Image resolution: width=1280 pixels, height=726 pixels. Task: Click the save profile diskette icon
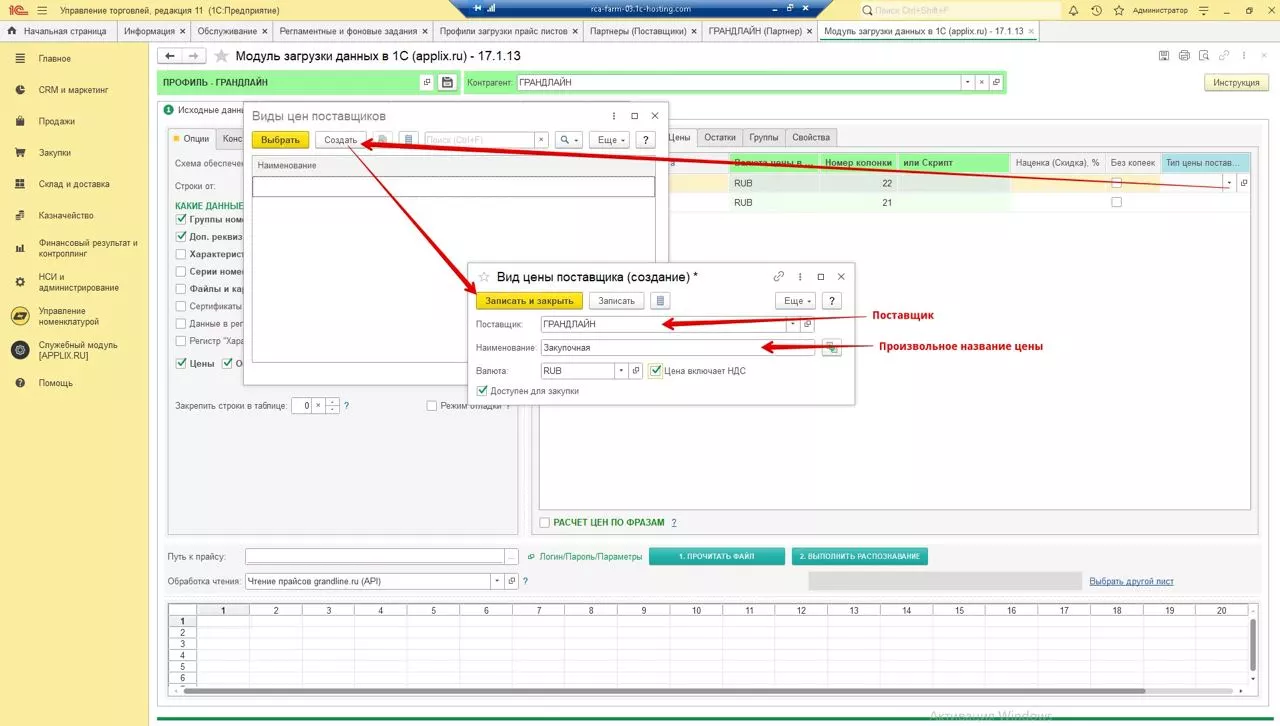tap(447, 82)
